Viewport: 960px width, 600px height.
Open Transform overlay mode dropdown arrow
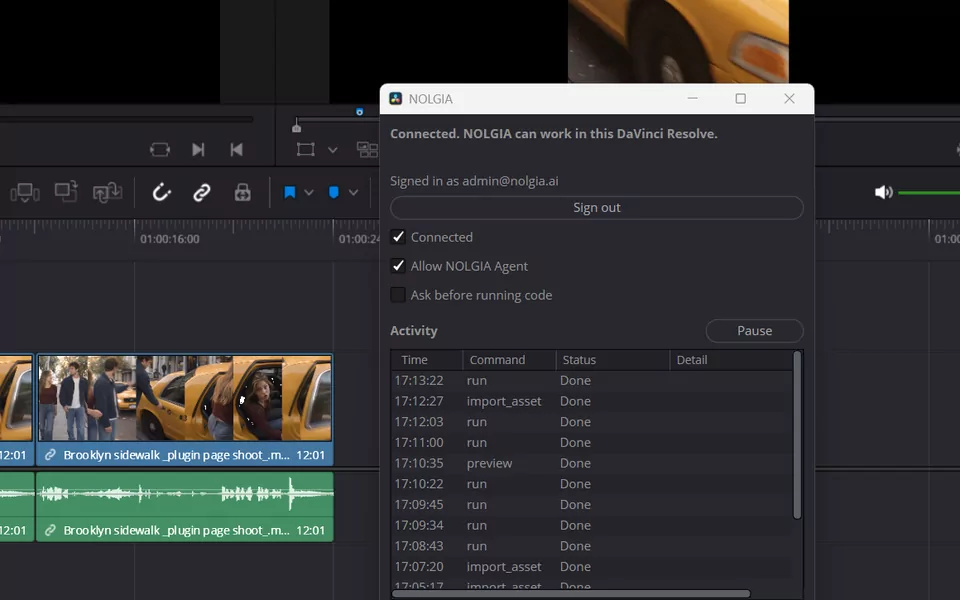coord(332,150)
